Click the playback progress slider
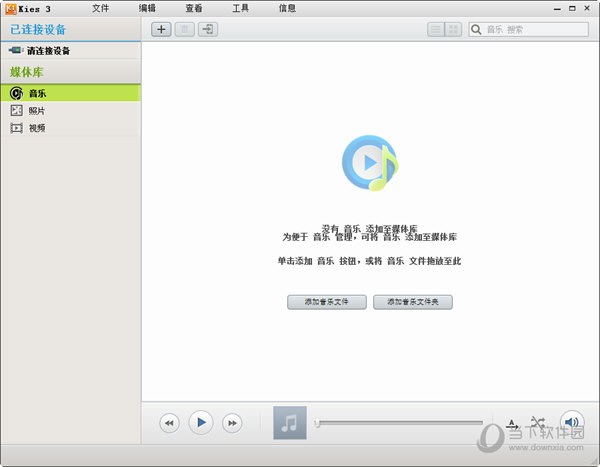This screenshot has width=600, height=467. pyautogui.click(x=398, y=423)
